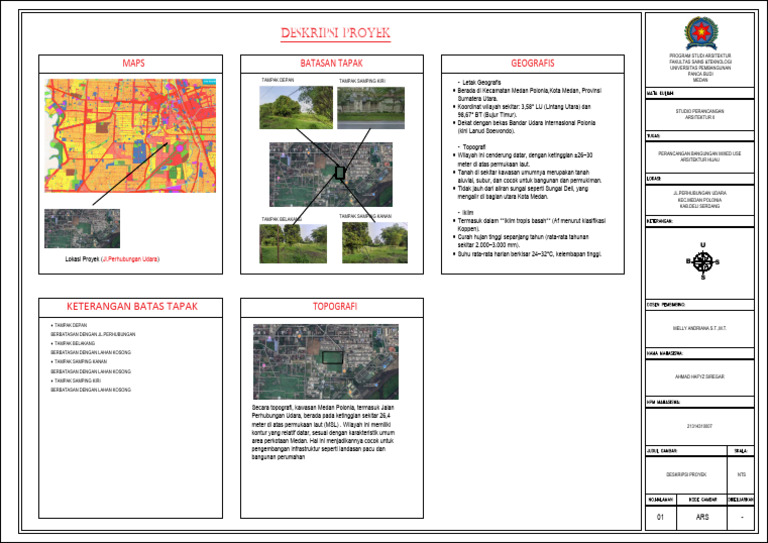This screenshot has height=543, width=768.
Task: Click the Secara topografi paragraph text
Action: (x=323, y=432)
